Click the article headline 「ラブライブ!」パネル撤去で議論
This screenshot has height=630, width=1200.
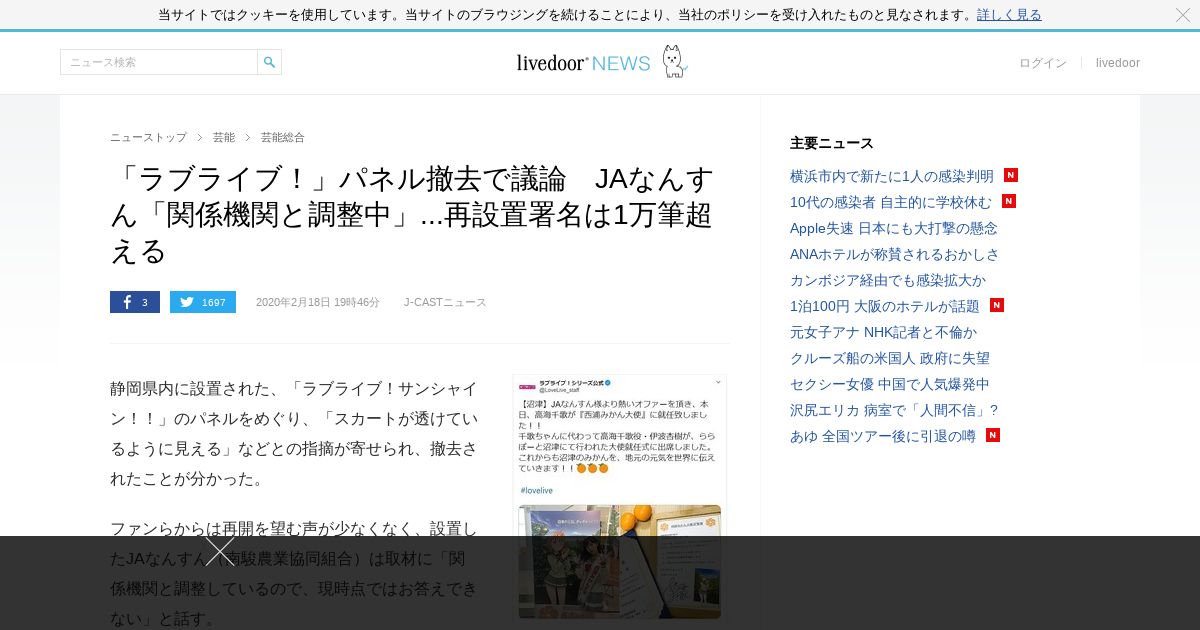pos(413,214)
